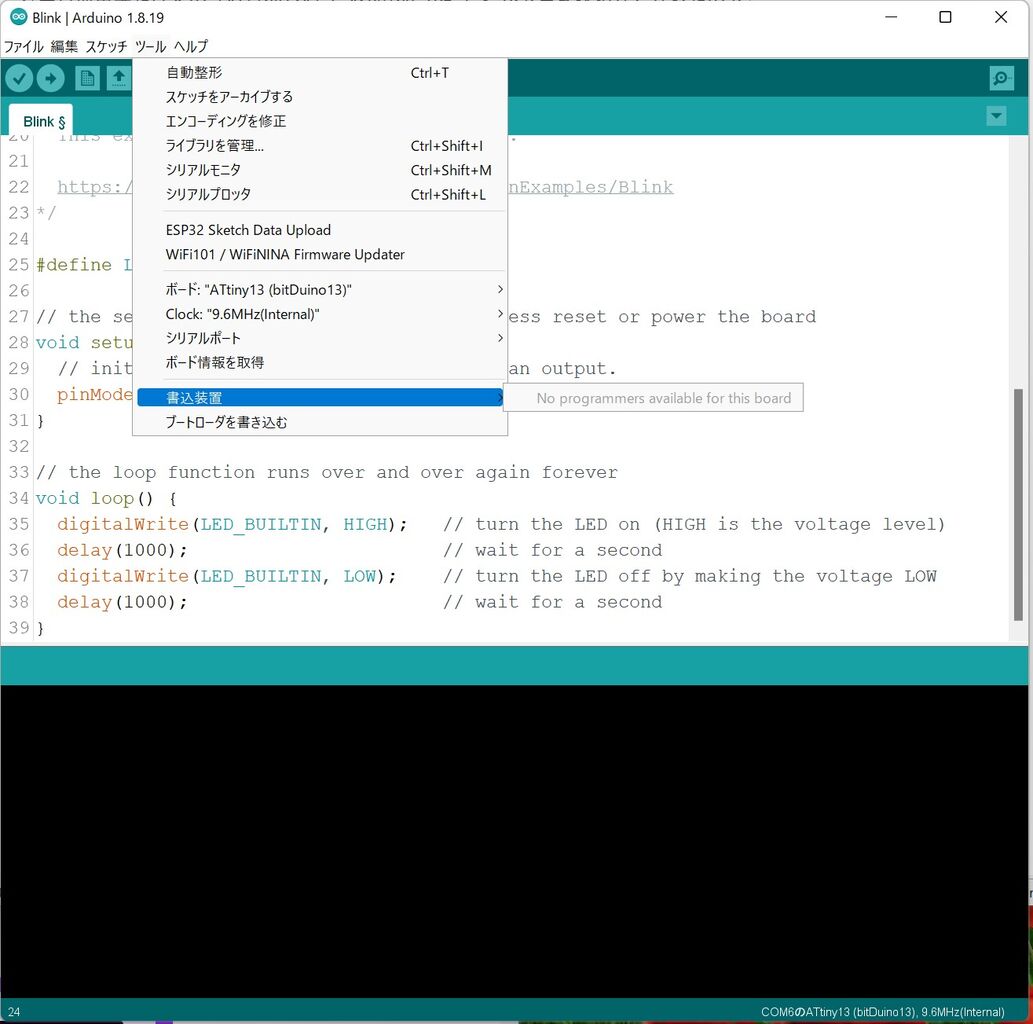Maximize the Arduino window

click(945, 17)
